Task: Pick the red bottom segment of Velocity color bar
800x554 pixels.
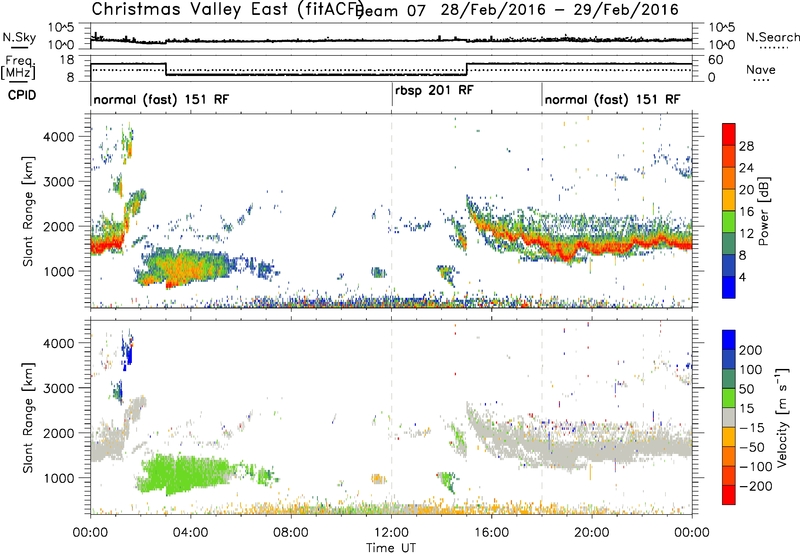Action: [729, 495]
